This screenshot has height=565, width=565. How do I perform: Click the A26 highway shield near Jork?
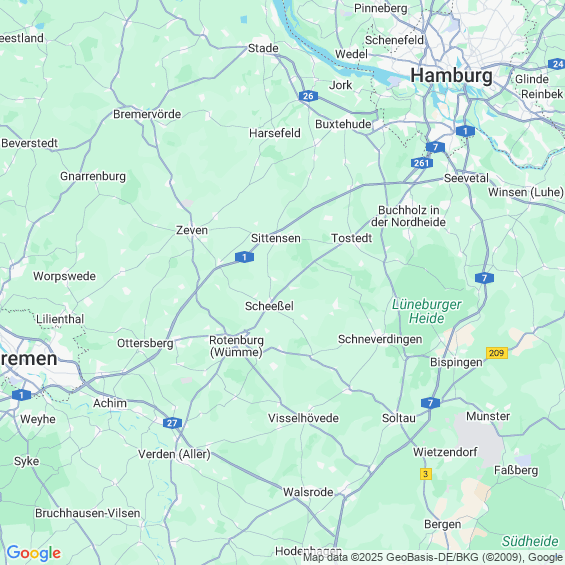(308, 96)
